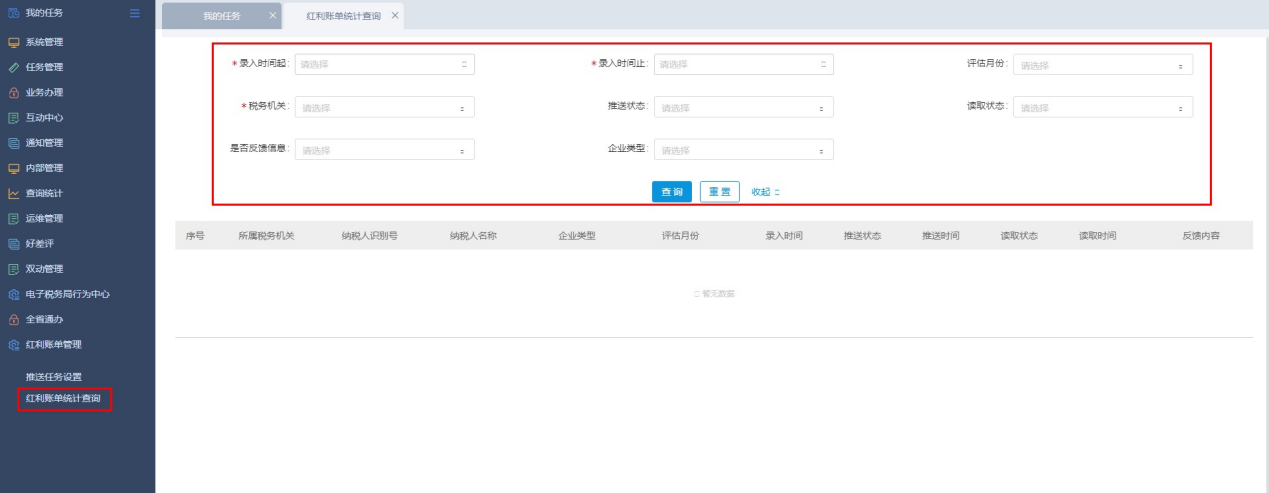The height and width of the screenshot is (493, 1269).
Task: Open the 企业类型 dropdown
Action: [743, 150]
